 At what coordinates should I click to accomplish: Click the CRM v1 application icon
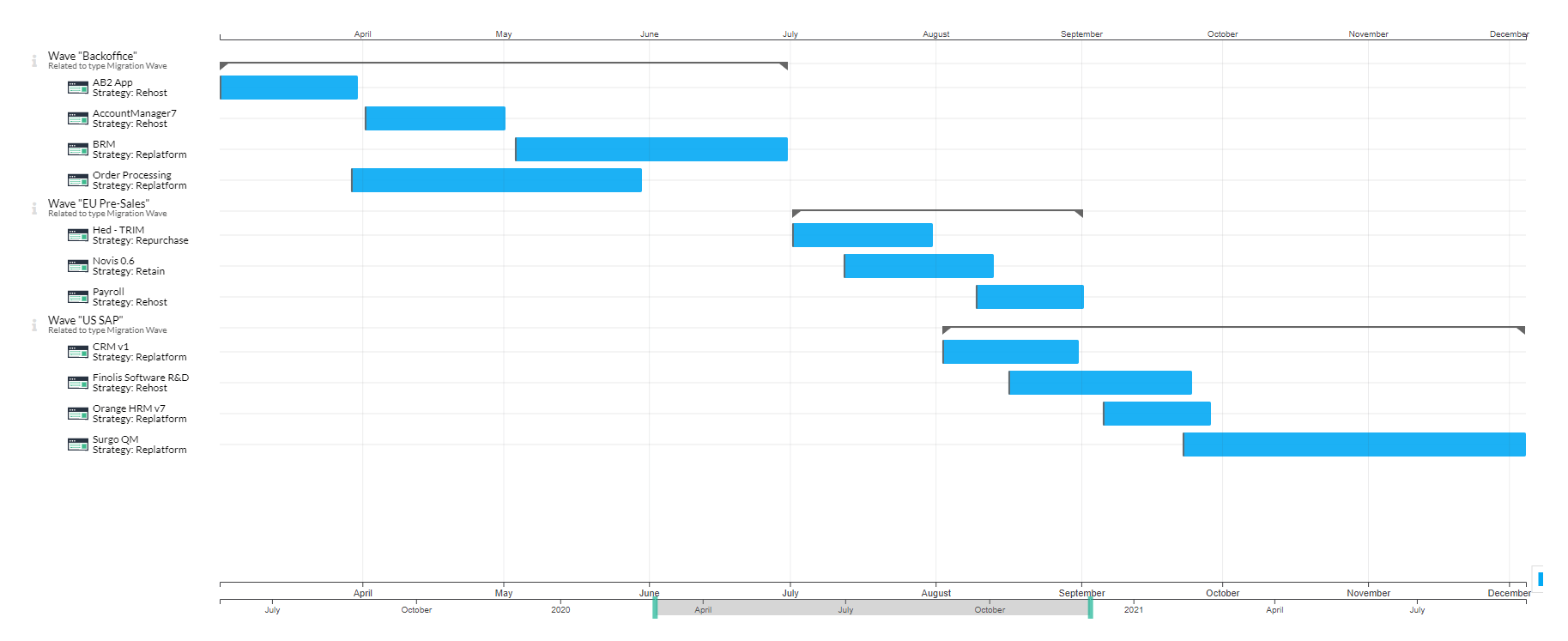(78, 352)
